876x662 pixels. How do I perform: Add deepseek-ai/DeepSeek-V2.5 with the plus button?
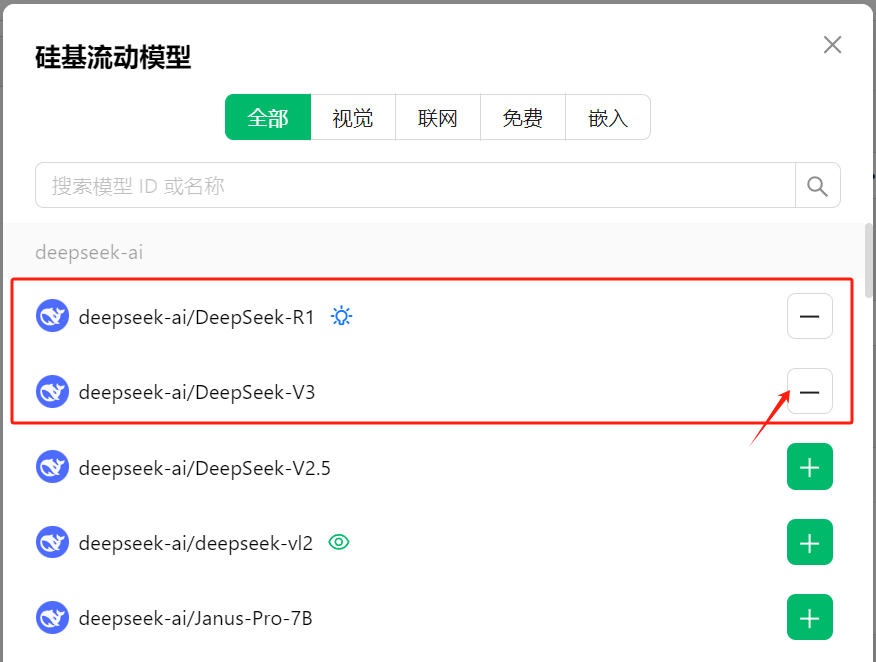809,466
